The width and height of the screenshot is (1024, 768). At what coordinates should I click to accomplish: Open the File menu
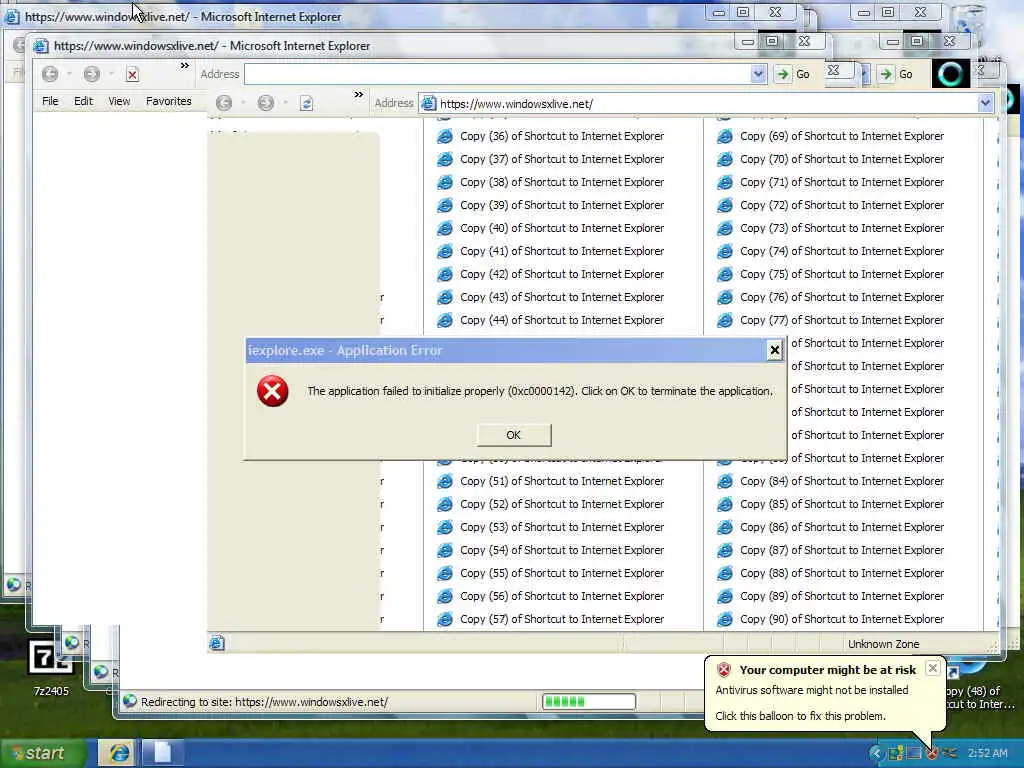tap(50, 101)
